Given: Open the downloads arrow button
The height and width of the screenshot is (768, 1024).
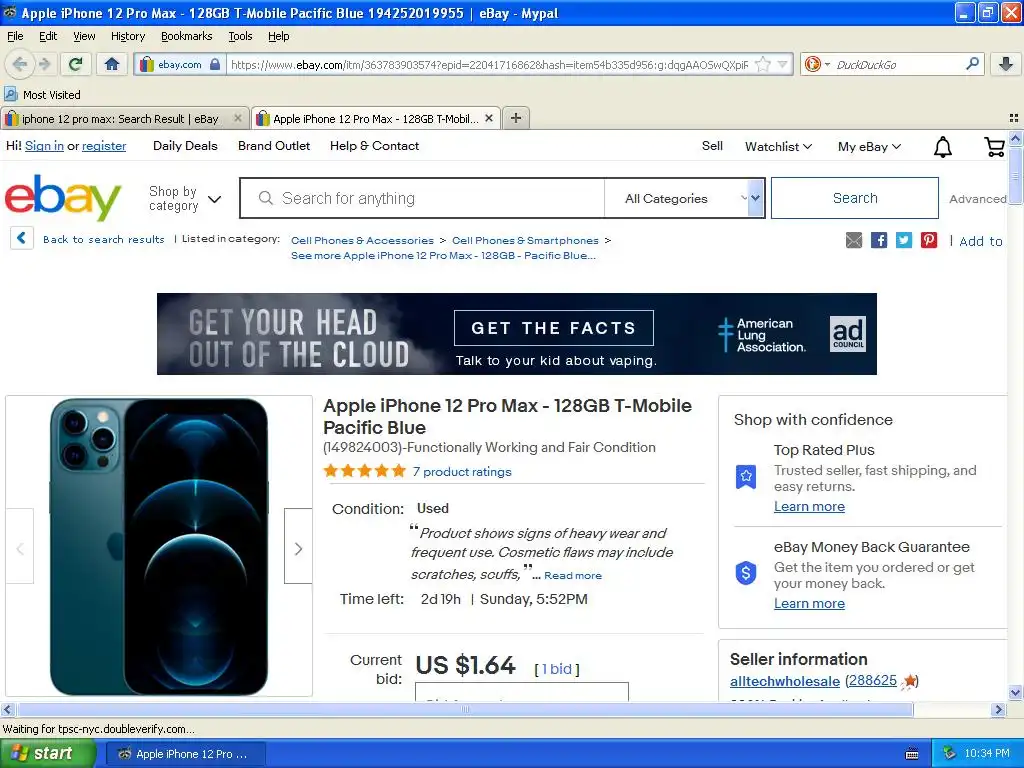Looking at the screenshot, I should coord(1006,64).
